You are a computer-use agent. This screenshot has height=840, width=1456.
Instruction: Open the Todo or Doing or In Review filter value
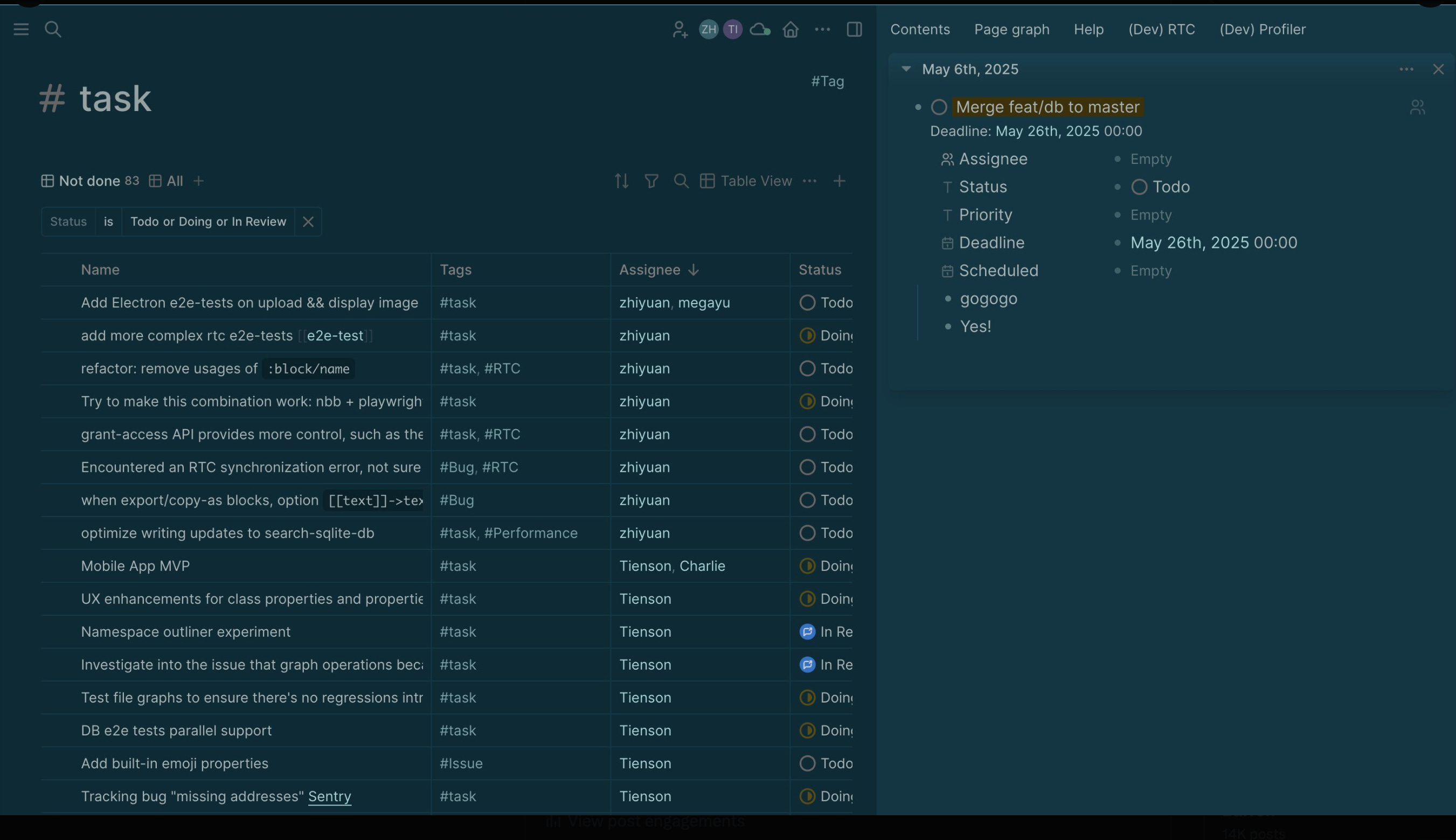pos(208,222)
